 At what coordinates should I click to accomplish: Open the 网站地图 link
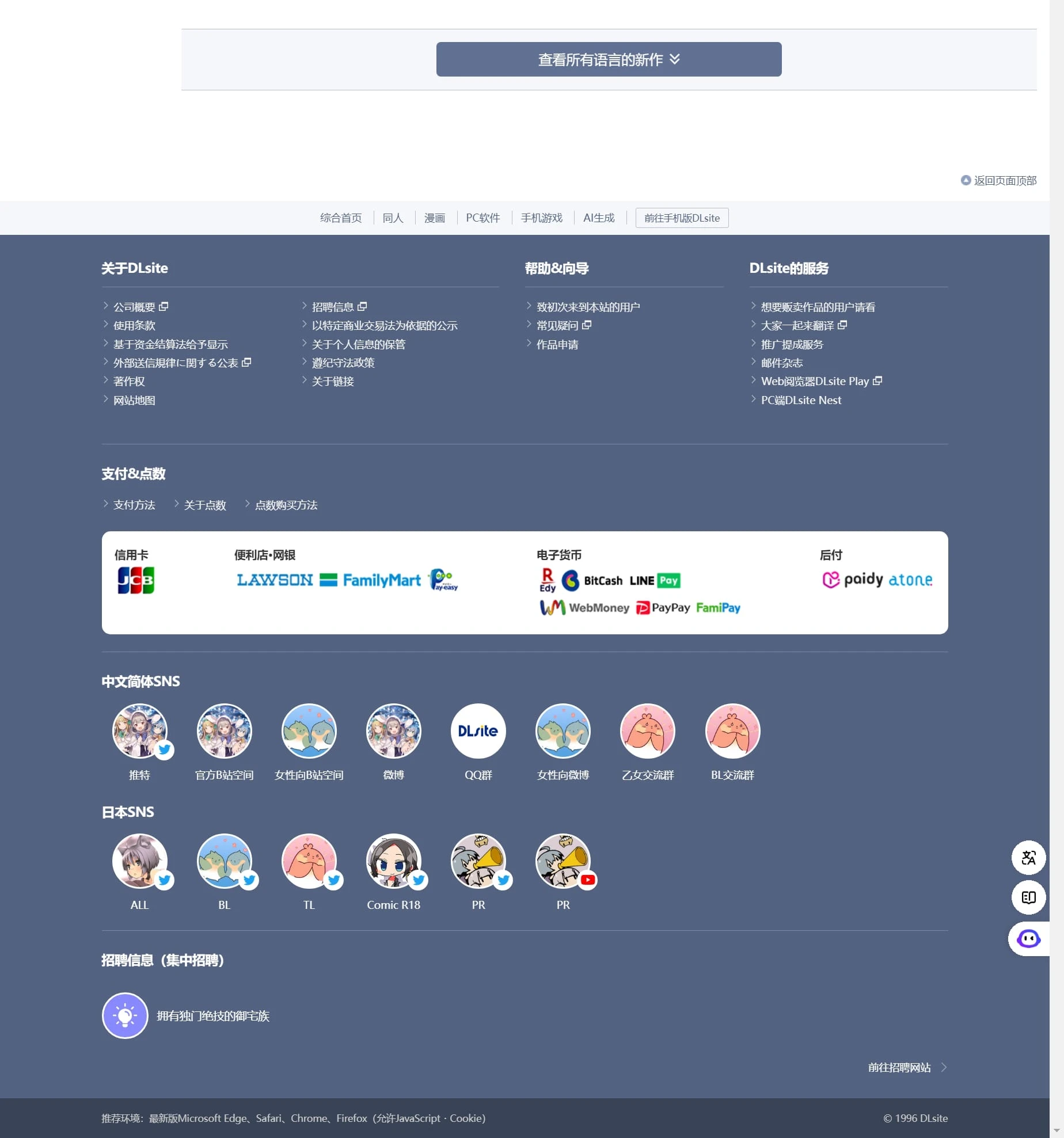click(x=134, y=400)
